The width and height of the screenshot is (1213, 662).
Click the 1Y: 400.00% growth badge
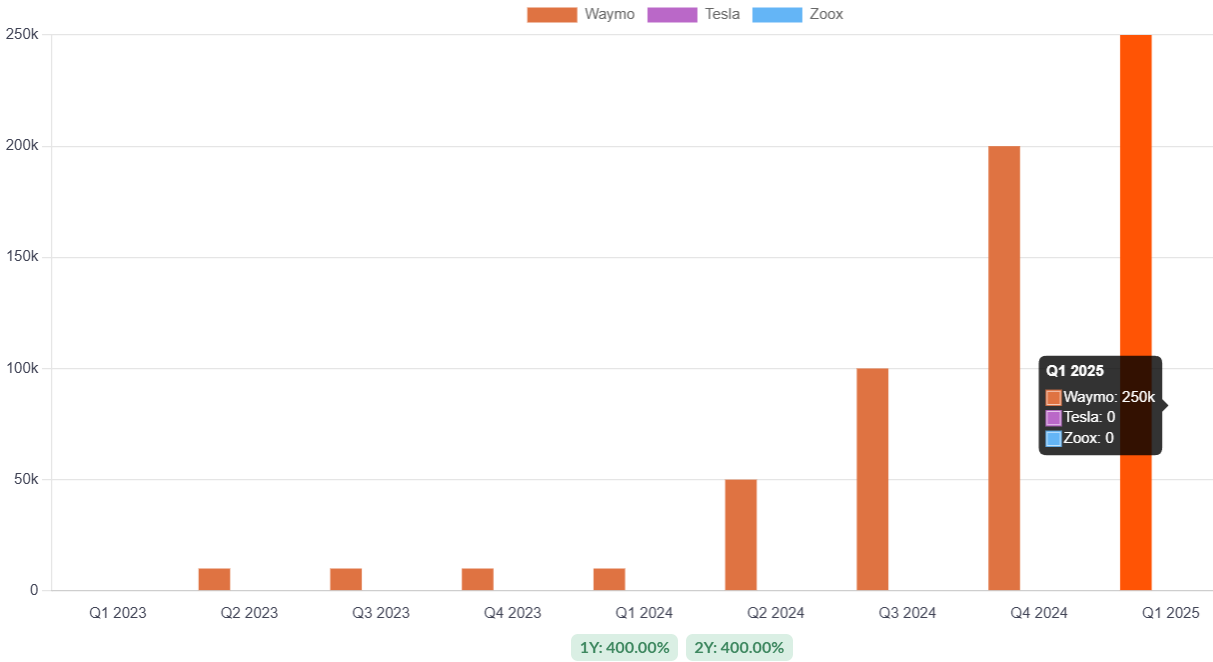pos(625,647)
